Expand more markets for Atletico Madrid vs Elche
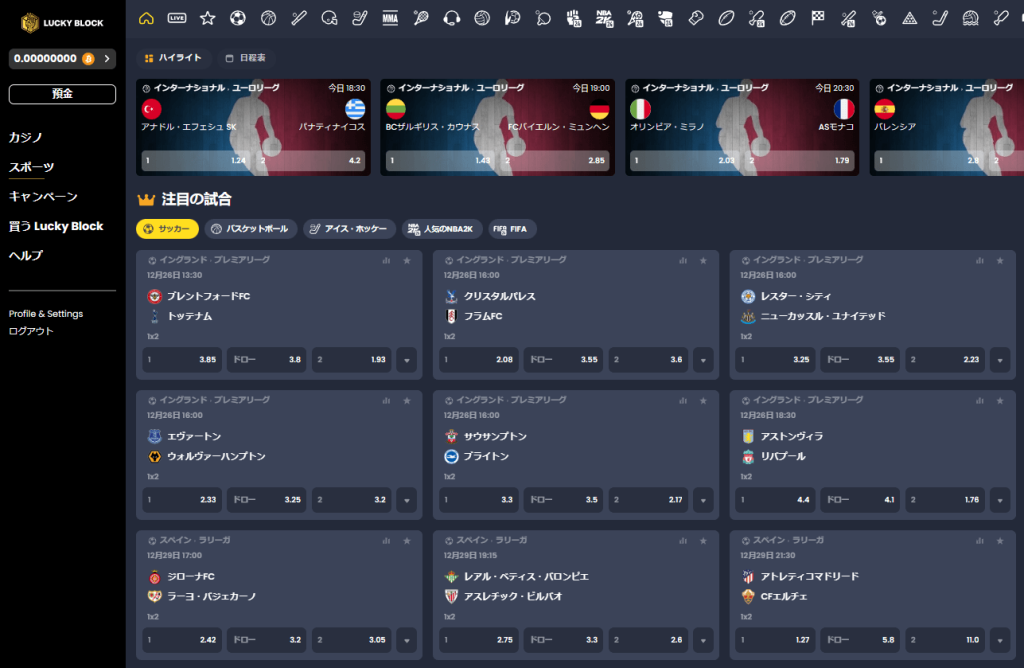This screenshot has width=1024, height=668. pos(1000,640)
